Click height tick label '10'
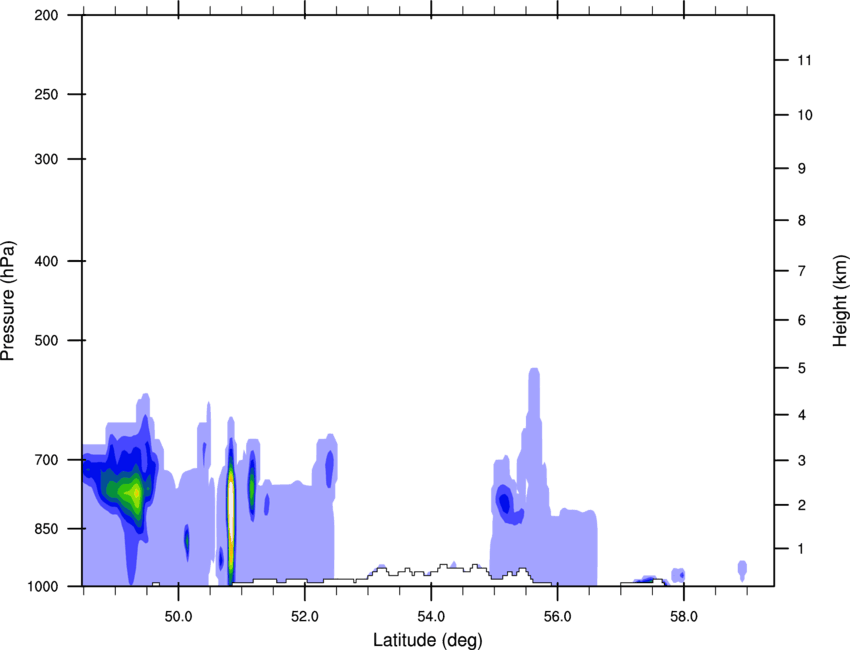The image size is (850, 650). 805,115
